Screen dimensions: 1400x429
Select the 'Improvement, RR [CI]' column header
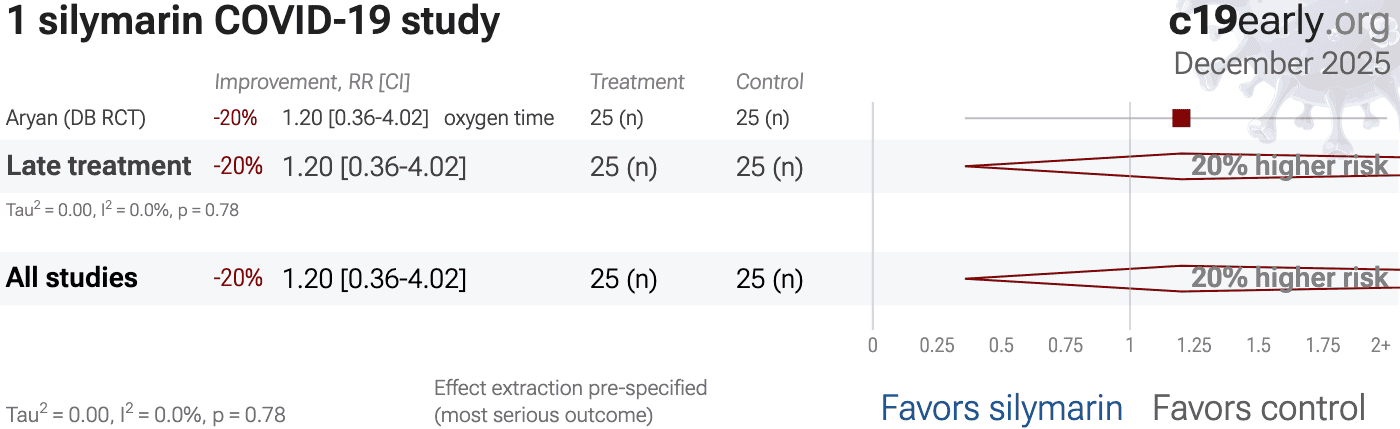coord(312,82)
